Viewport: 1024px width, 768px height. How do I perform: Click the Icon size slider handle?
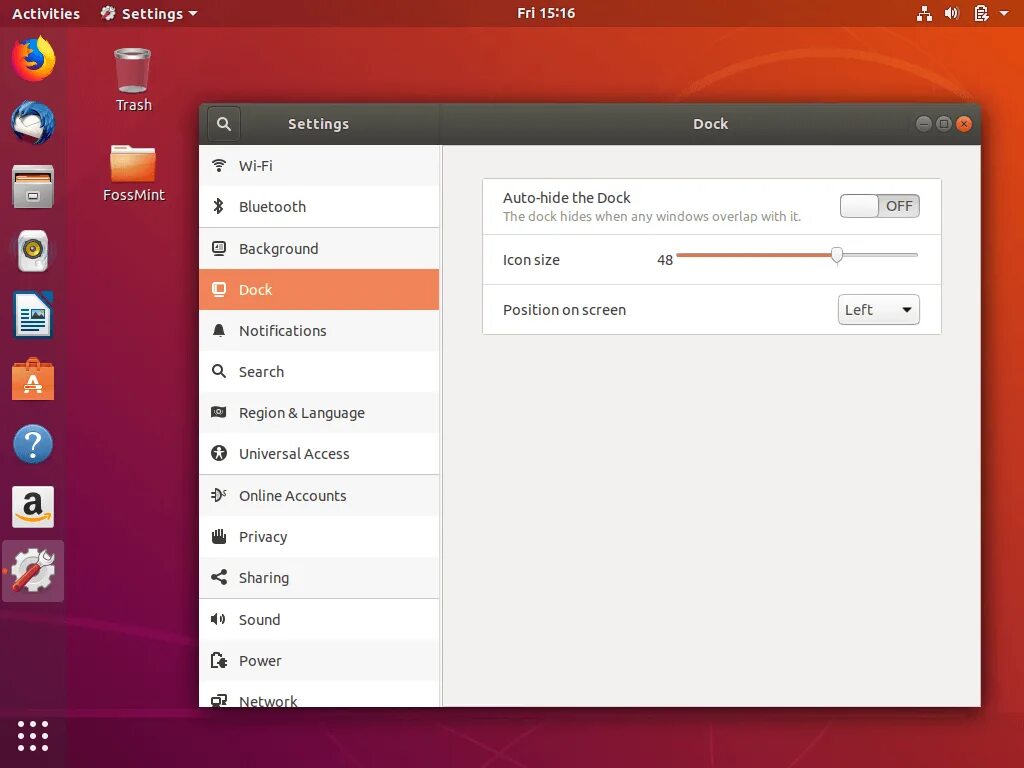pos(837,255)
